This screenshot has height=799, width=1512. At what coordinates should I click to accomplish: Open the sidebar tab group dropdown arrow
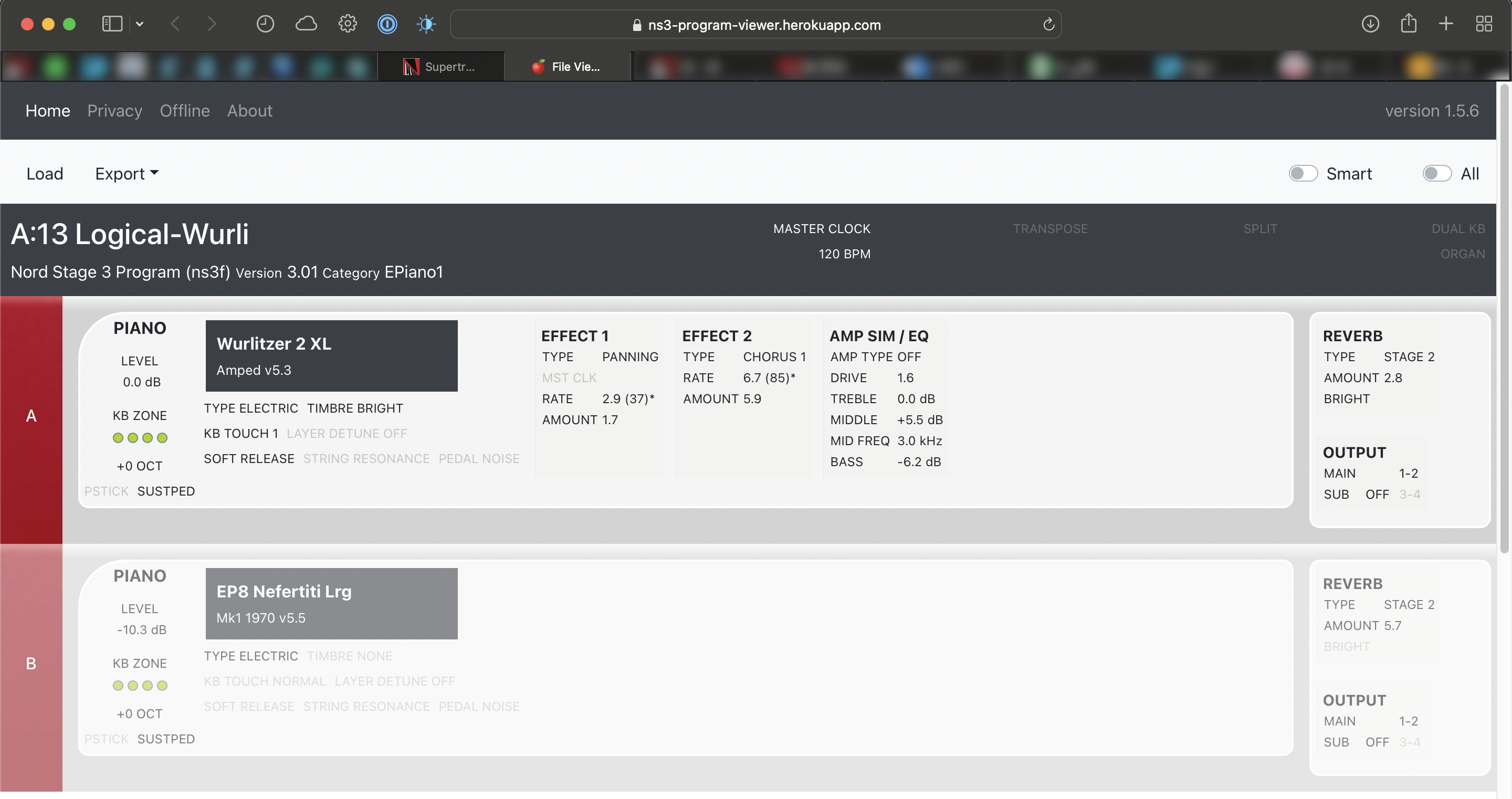[x=140, y=24]
